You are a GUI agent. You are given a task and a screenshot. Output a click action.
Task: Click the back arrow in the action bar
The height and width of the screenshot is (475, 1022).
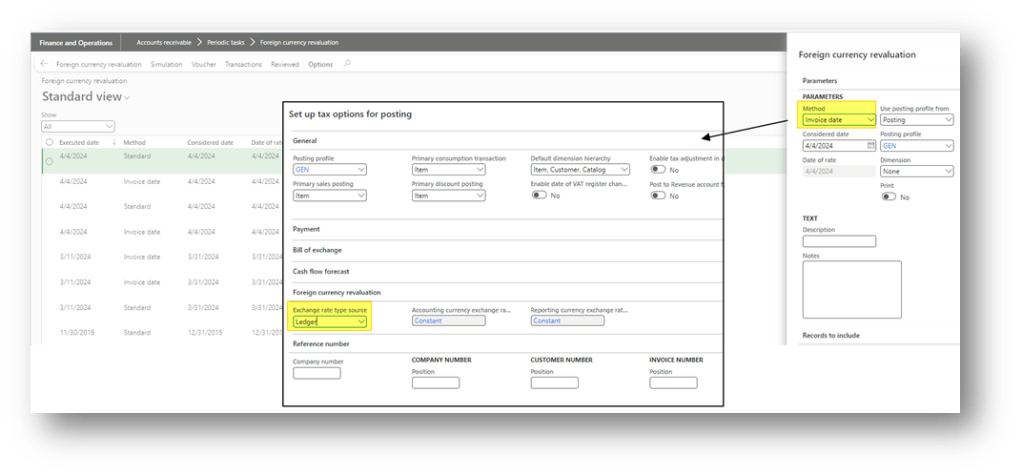click(44, 64)
